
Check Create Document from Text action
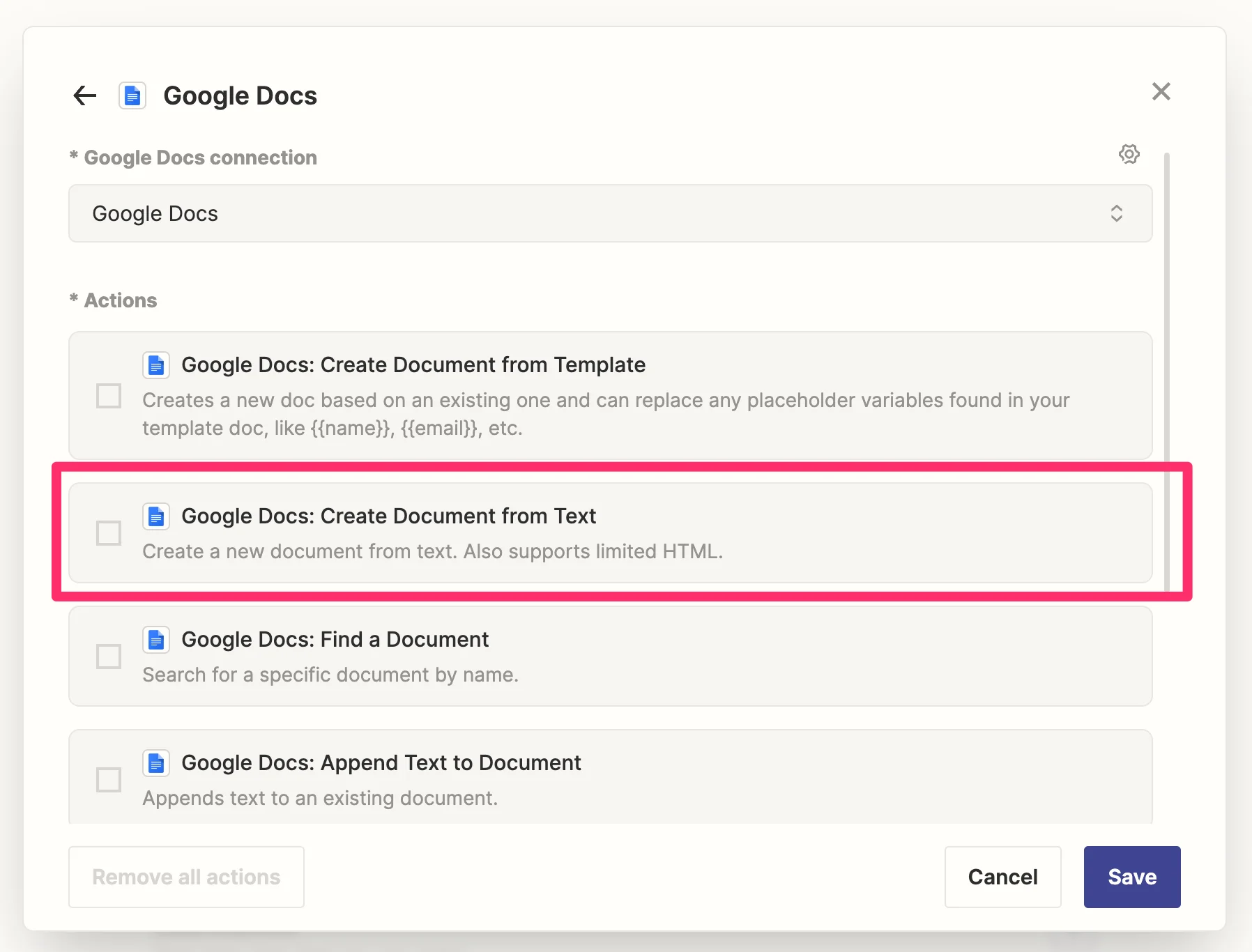click(x=109, y=533)
